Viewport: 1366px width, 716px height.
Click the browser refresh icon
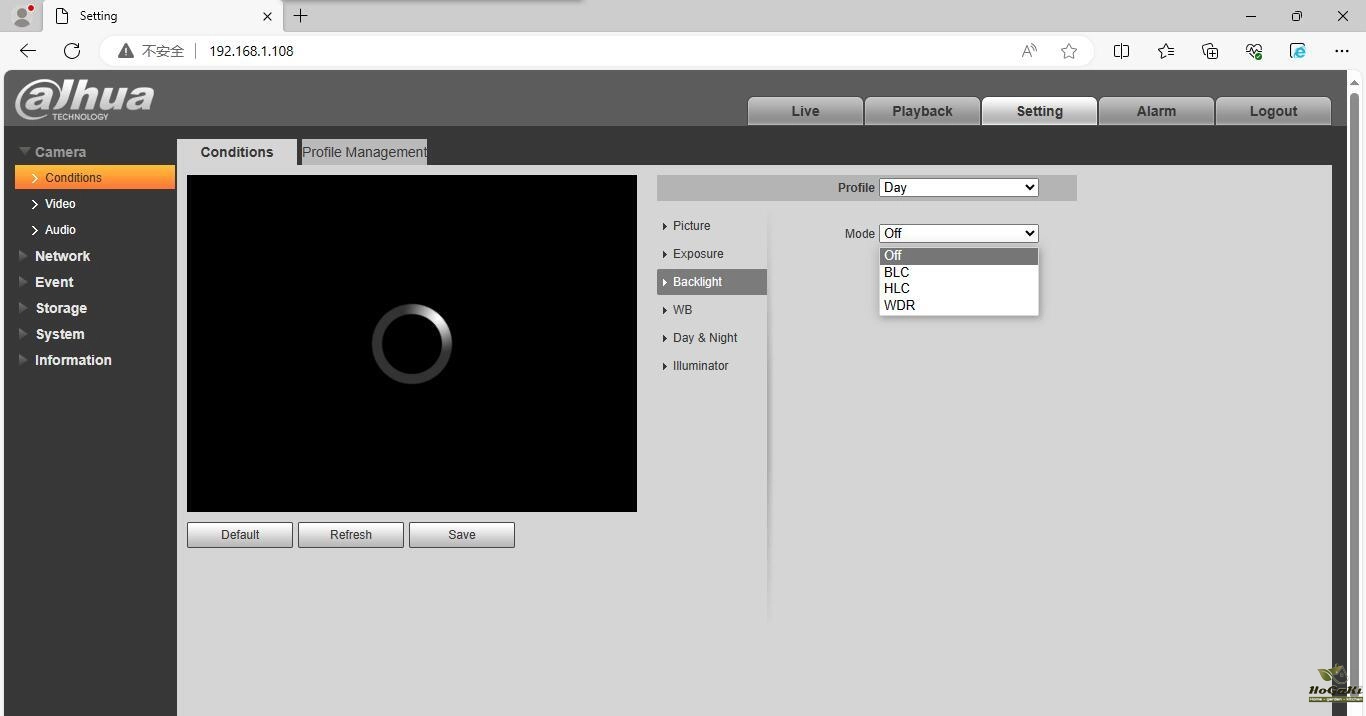(72, 51)
